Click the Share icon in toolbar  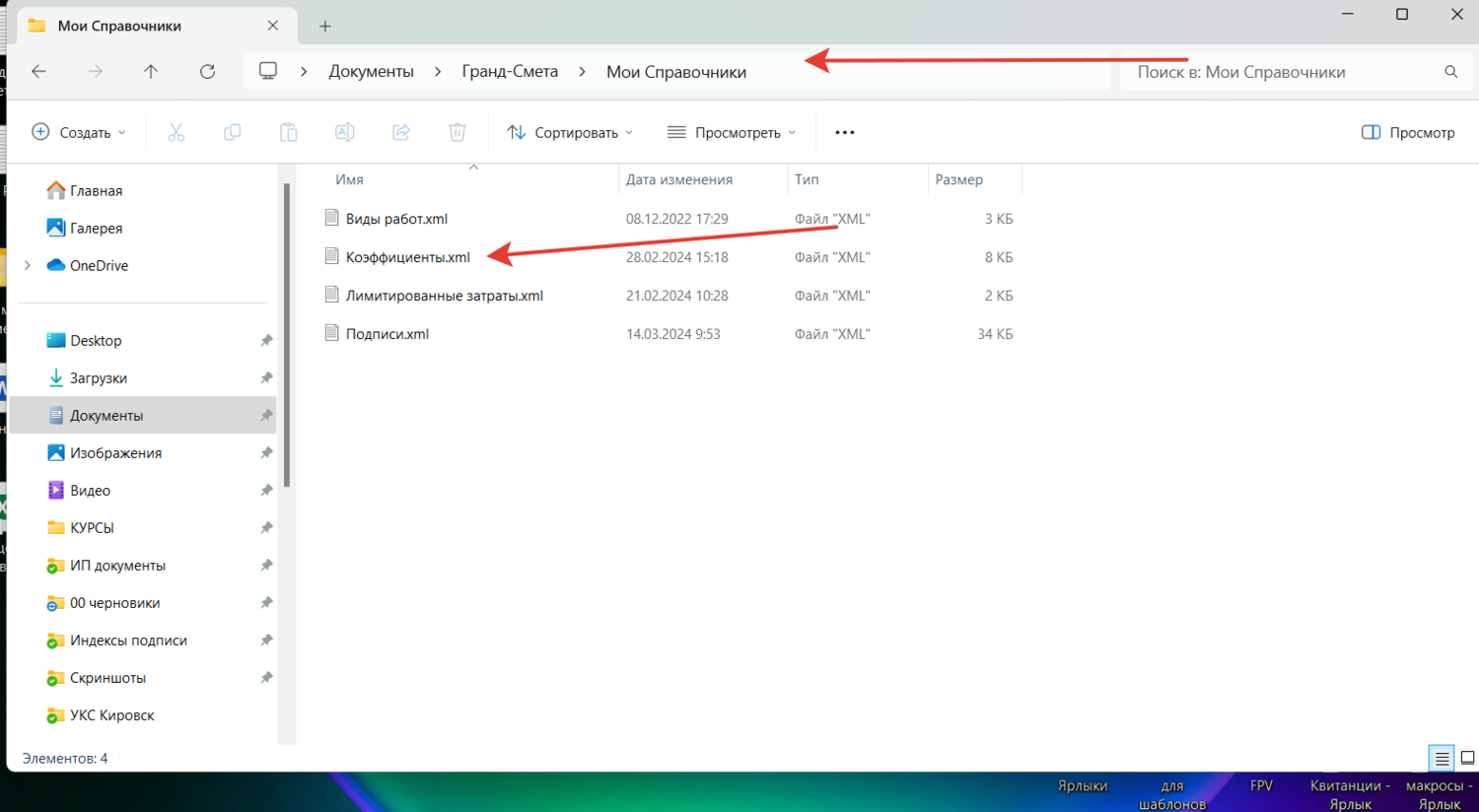tap(401, 132)
